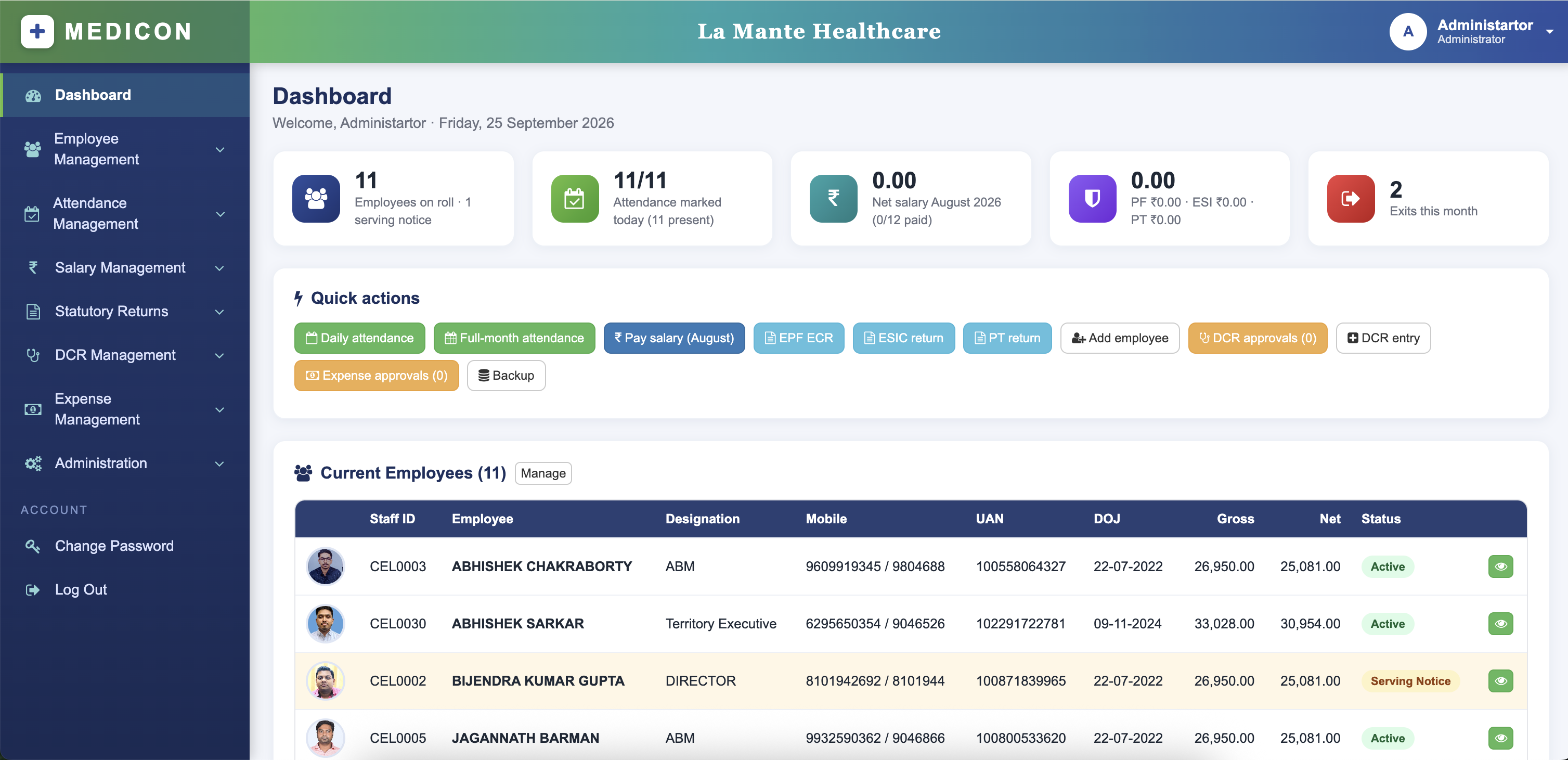
Task: View Abhishek Chakraborty via the eye icon
Action: tap(1500, 566)
